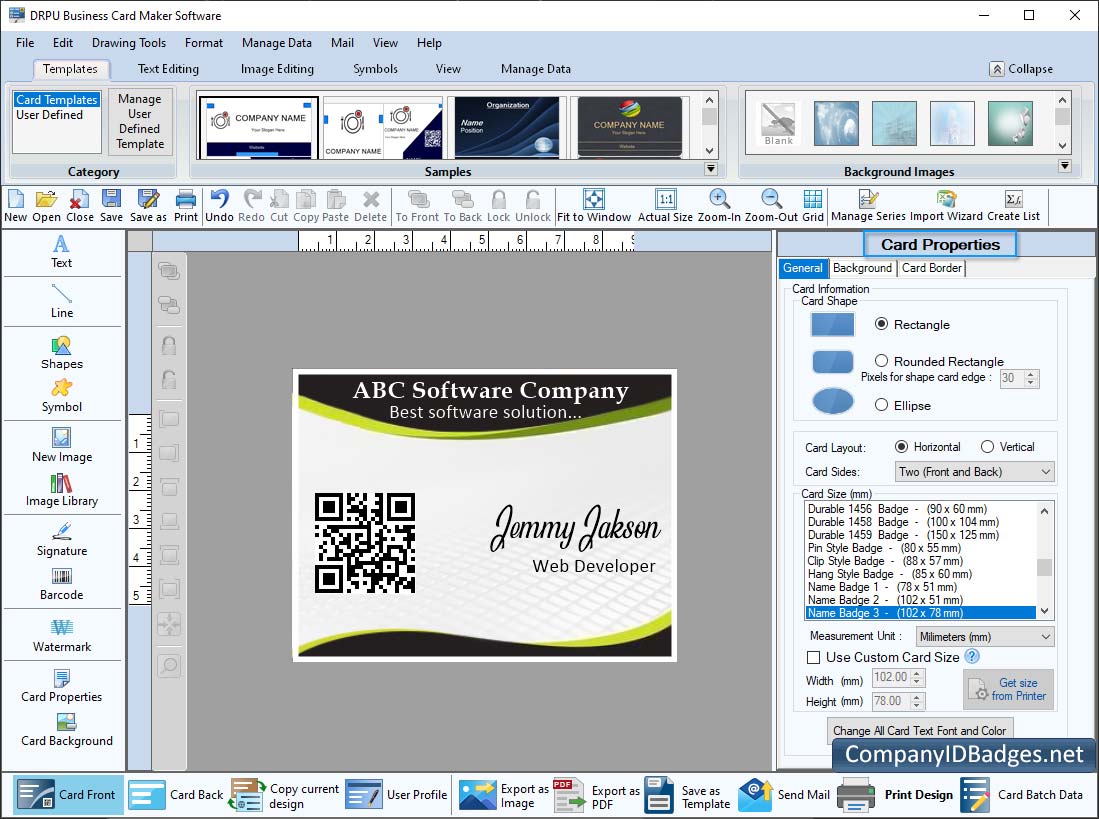Add a Watermark
Viewport: 1099px width, 819px height.
61,635
